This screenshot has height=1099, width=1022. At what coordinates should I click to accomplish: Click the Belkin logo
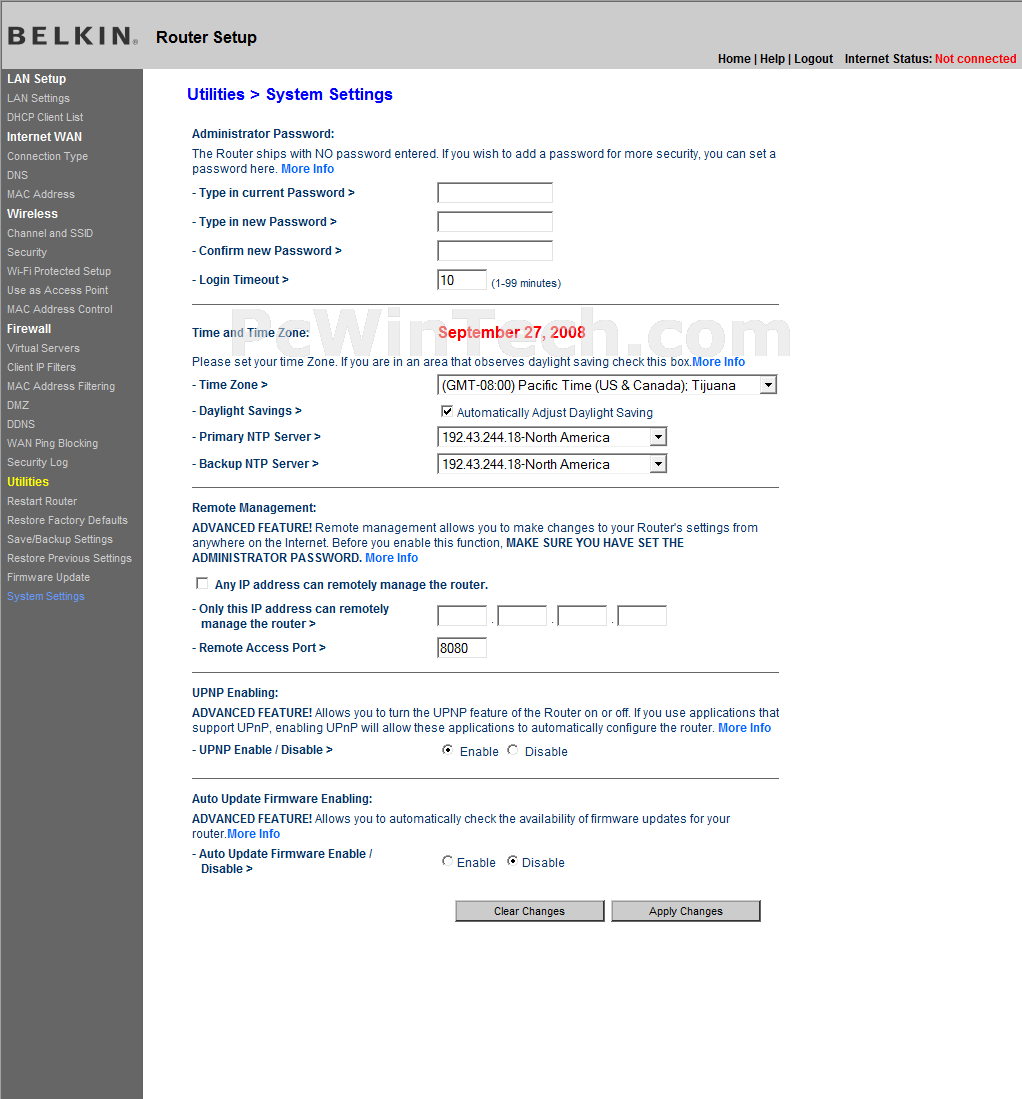click(x=72, y=36)
